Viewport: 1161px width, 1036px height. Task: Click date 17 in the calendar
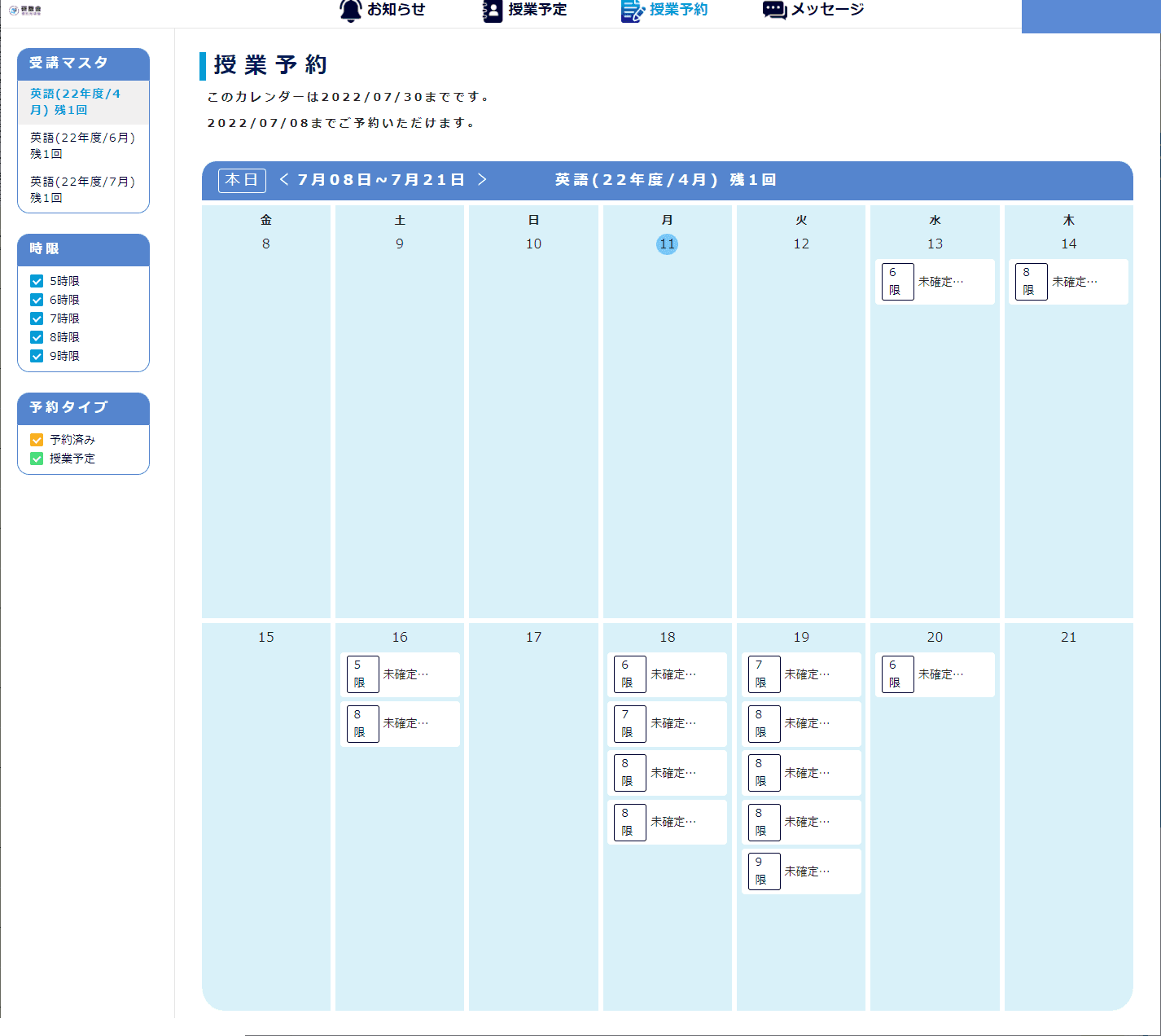tap(533, 637)
